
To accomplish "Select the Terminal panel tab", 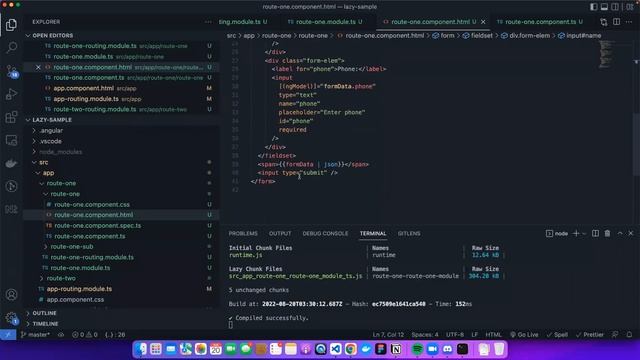I will click(373, 233).
